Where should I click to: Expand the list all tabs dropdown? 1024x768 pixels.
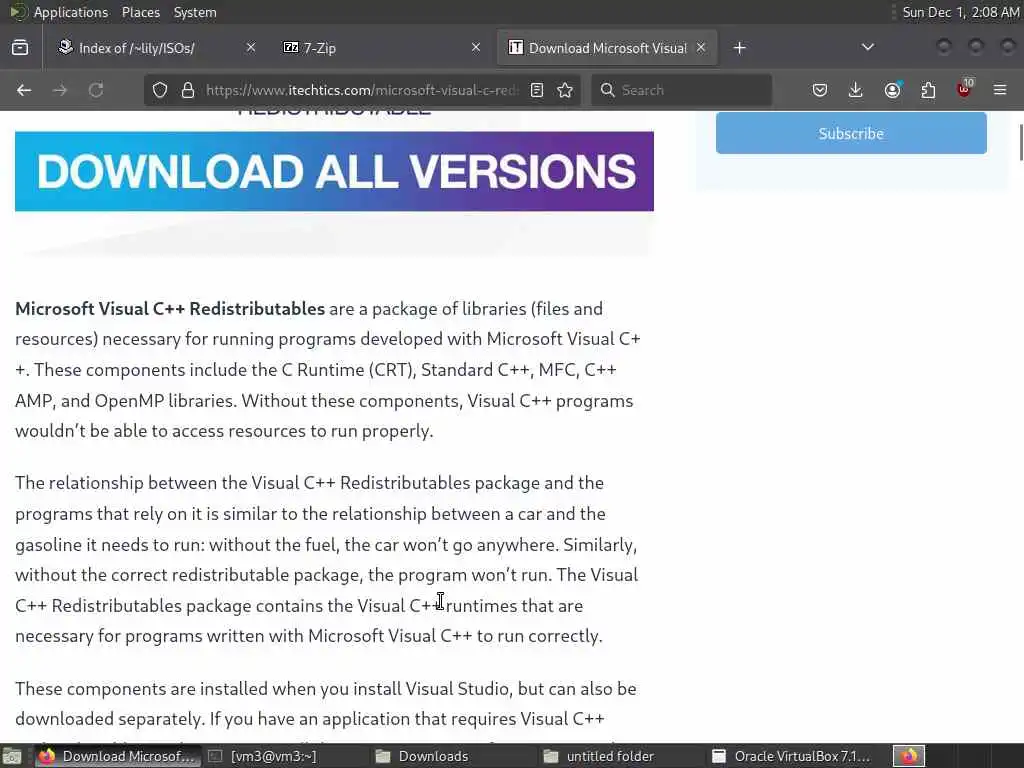pos(867,47)
